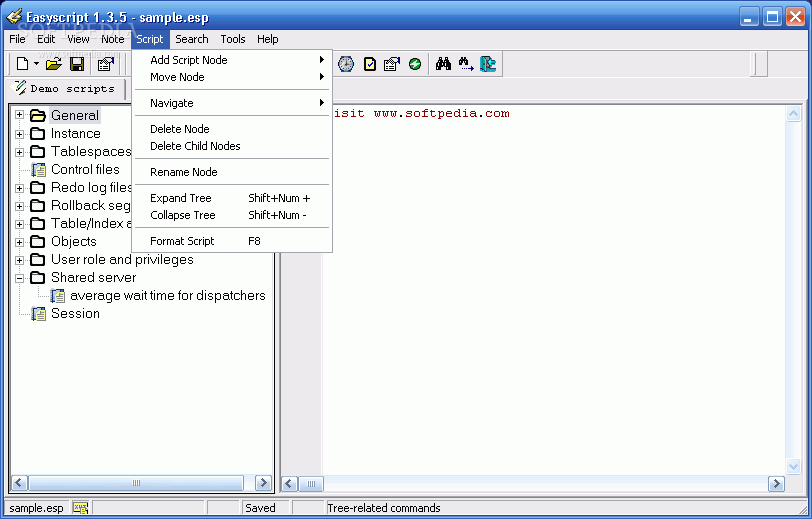
Task: Click the clock toolbar icon
Action: [346, 64]
